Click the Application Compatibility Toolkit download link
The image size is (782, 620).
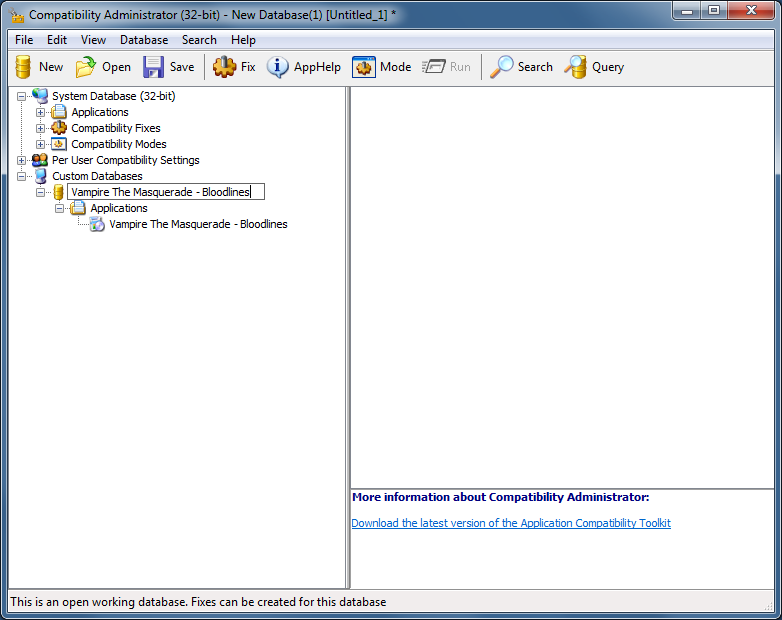pos(511,523)
